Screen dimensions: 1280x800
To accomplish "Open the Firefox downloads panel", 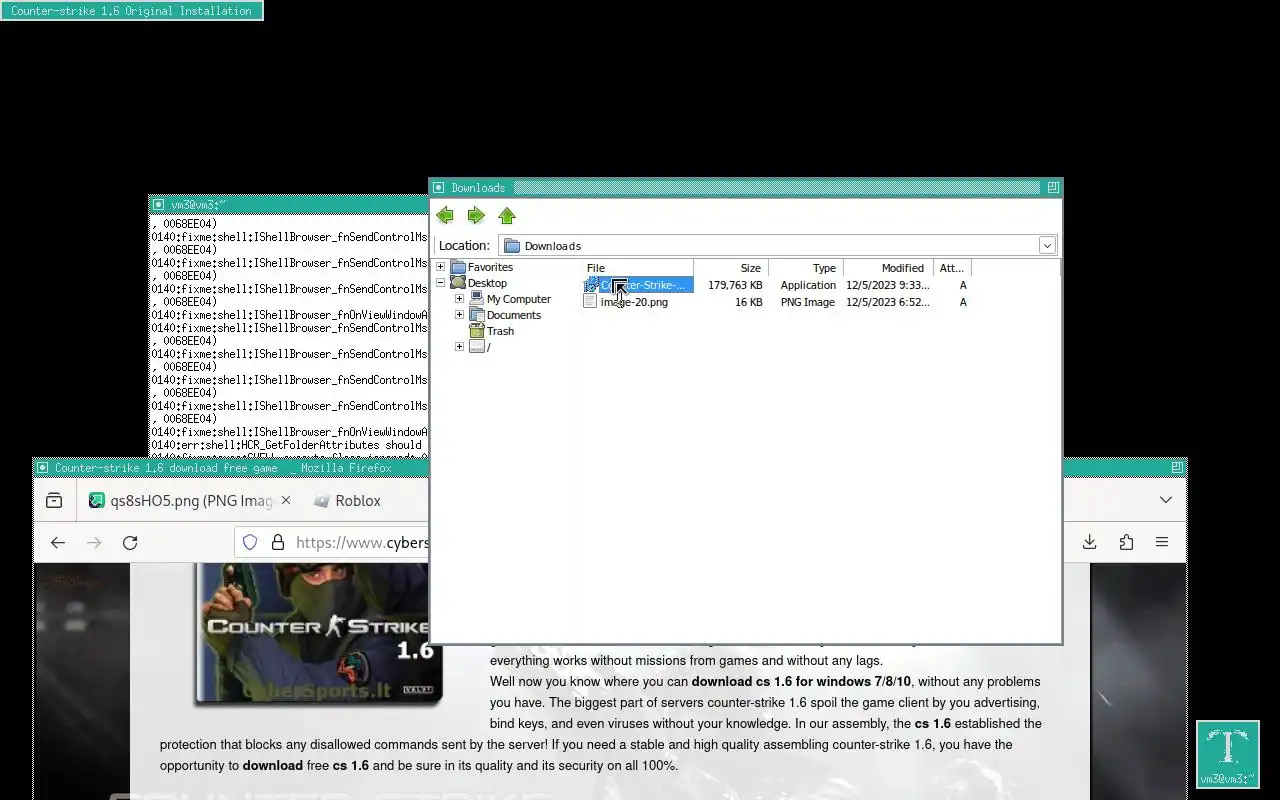I will (x=1090, y=542).
